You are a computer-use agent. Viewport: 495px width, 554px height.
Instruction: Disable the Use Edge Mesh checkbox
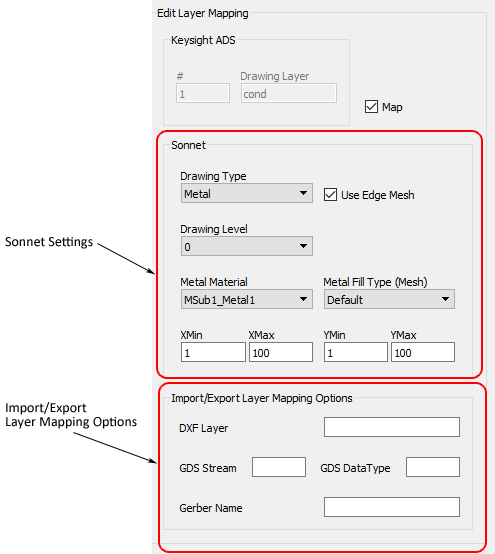[330, 195]
